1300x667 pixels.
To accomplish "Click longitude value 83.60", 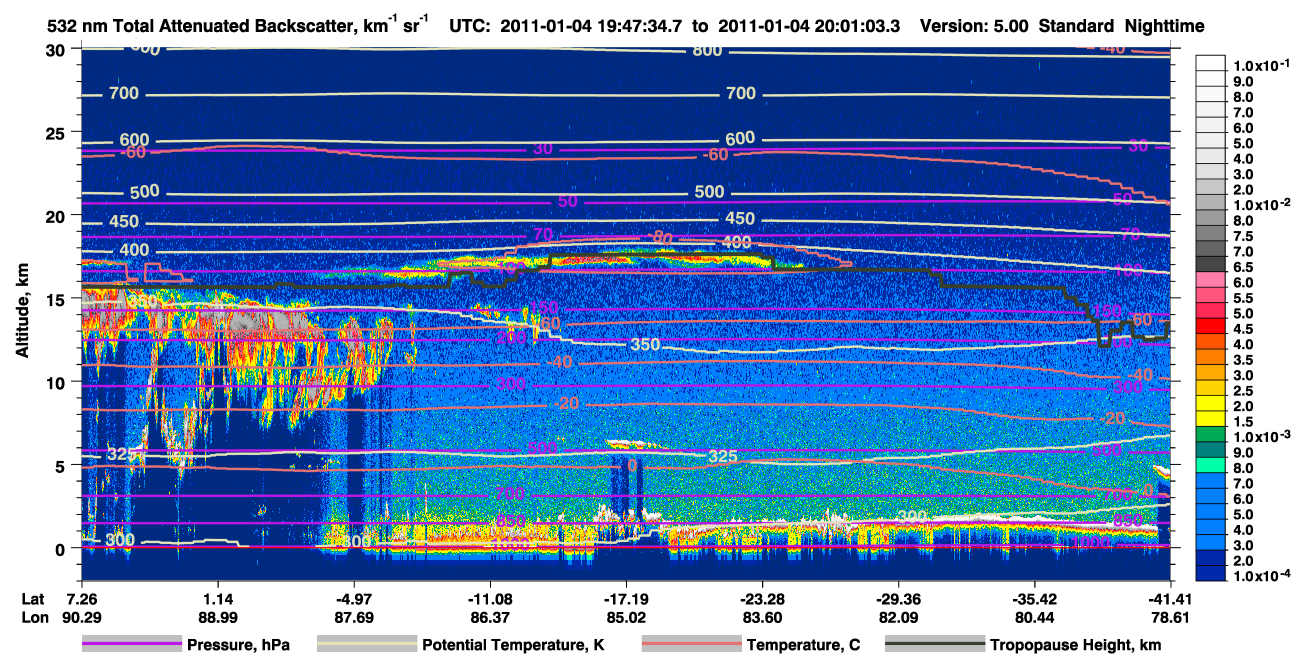I will tap(762, 618).
